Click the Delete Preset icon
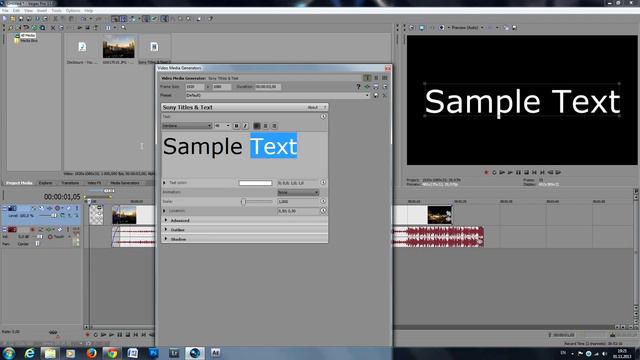Image resolution: width=640 pixels, height=360 pixels. 384,95
